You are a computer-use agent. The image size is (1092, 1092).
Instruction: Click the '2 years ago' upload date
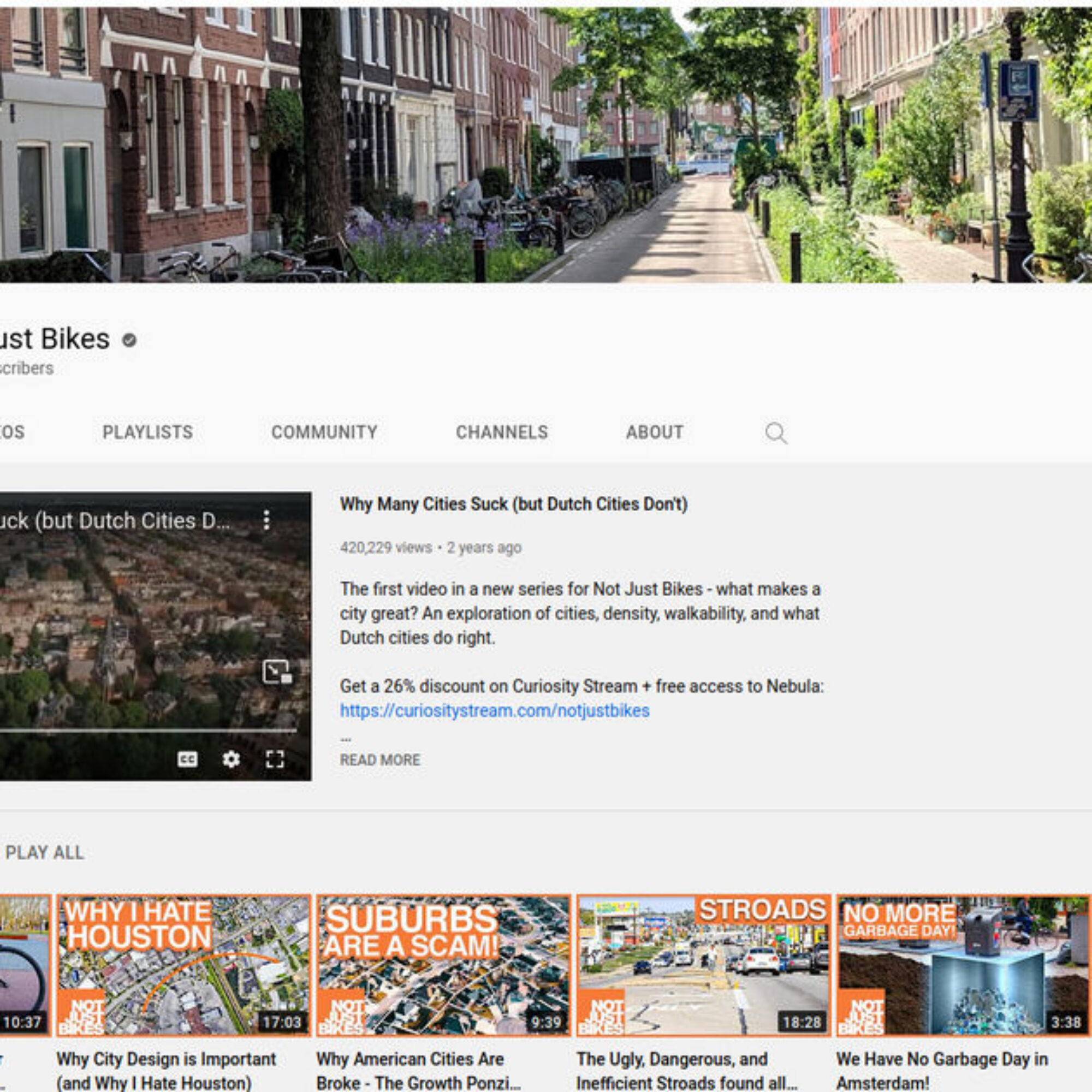(484, 548)
